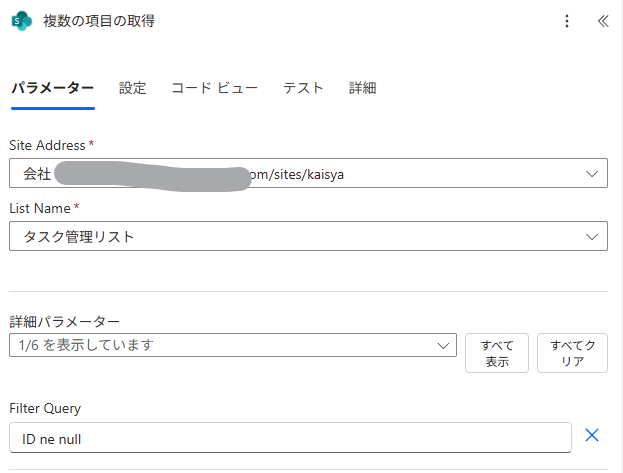Click the 複数の項目の取得 action title

(x=99, y=21)
